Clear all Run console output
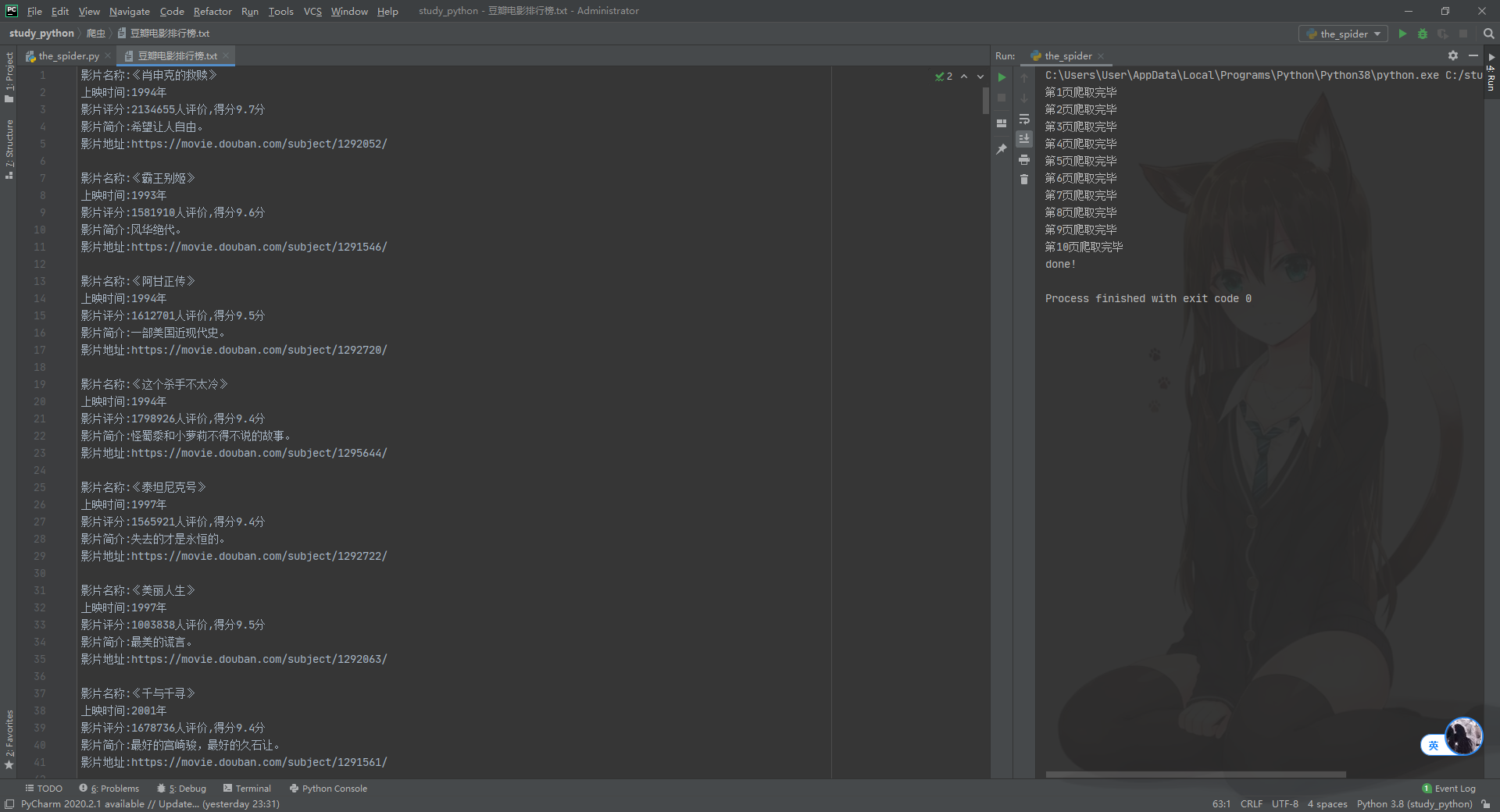This screenshot has height=812, width=1500. (x=1024, y=180)
